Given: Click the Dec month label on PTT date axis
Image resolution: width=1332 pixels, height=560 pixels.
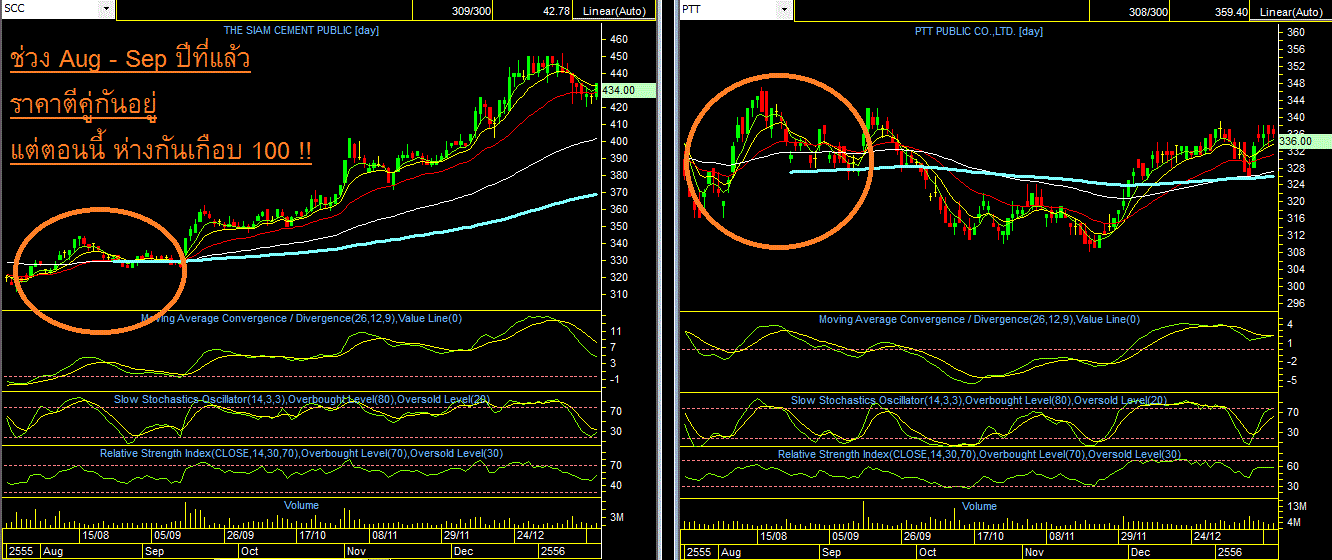Looking at the screenshot, I should click(1140, 552).
